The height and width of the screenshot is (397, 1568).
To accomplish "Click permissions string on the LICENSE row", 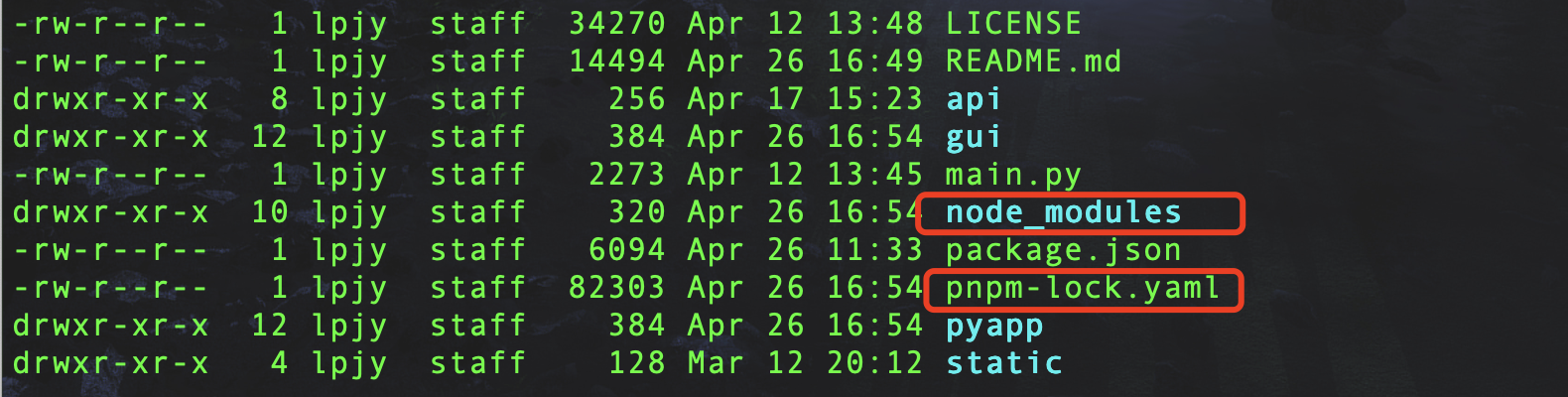I will 110,23.
